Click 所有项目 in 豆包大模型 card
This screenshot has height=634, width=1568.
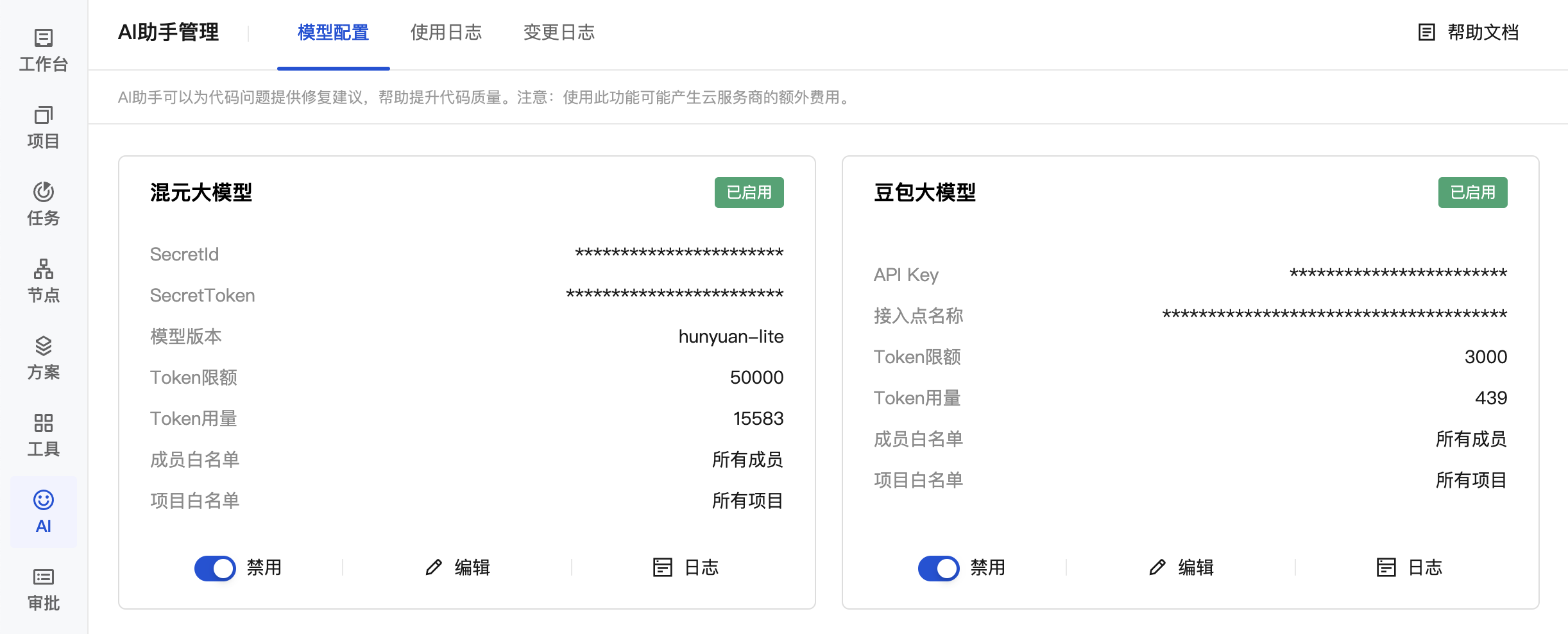pyautogui.click(x=1472, y=480)
